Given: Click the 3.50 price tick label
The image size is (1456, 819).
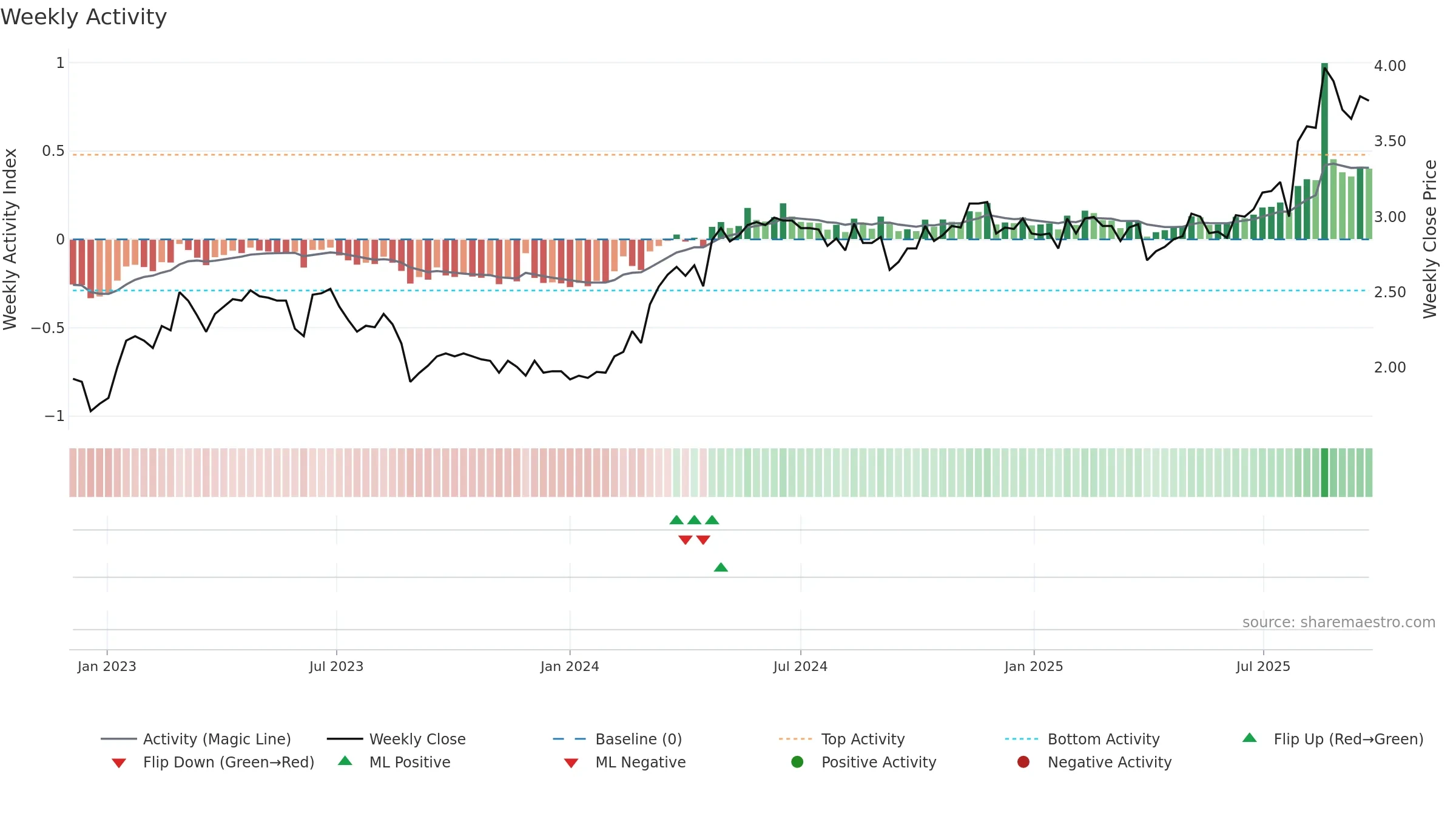Looking at the screenshot, I should [x=1390, y=141].
